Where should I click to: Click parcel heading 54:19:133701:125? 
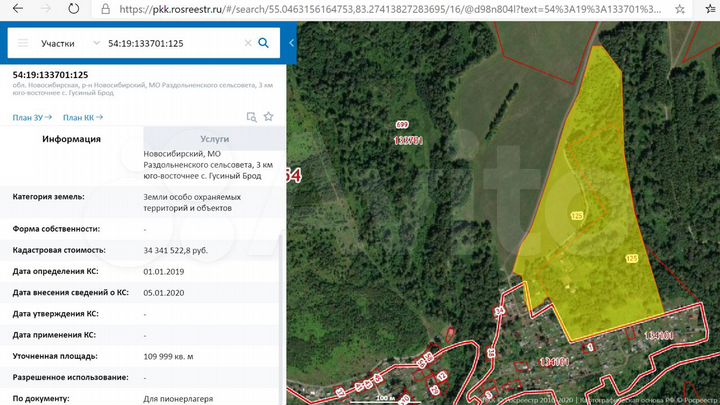[50, 75]
